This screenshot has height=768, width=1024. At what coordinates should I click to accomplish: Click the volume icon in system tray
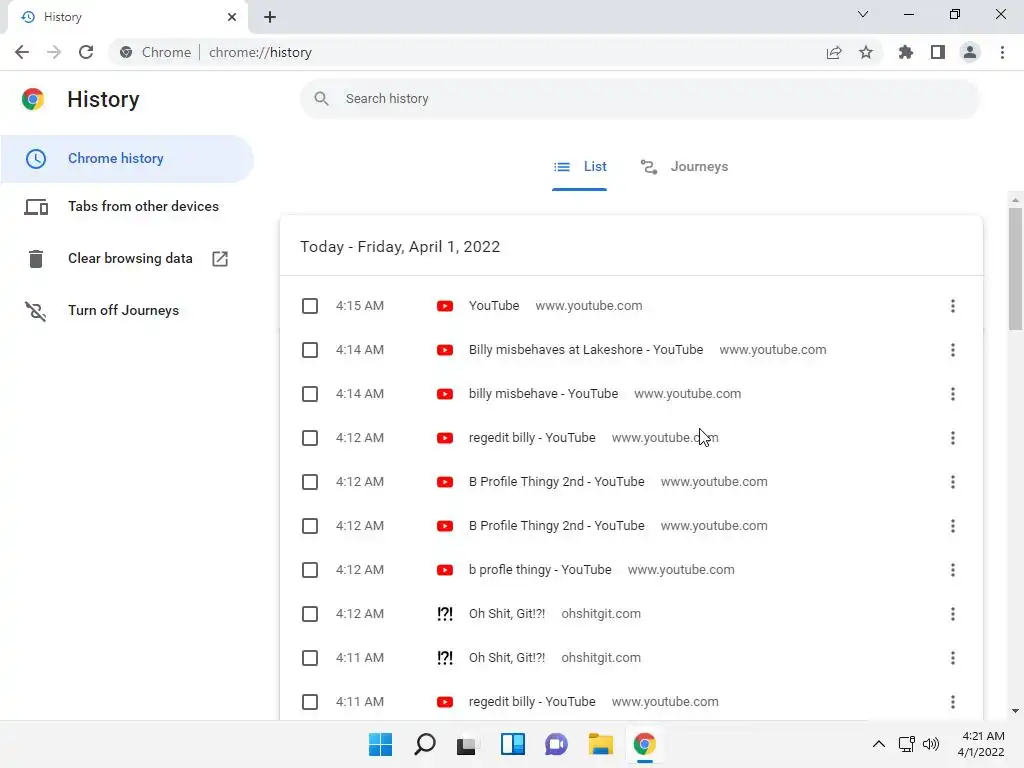(931, 744)
